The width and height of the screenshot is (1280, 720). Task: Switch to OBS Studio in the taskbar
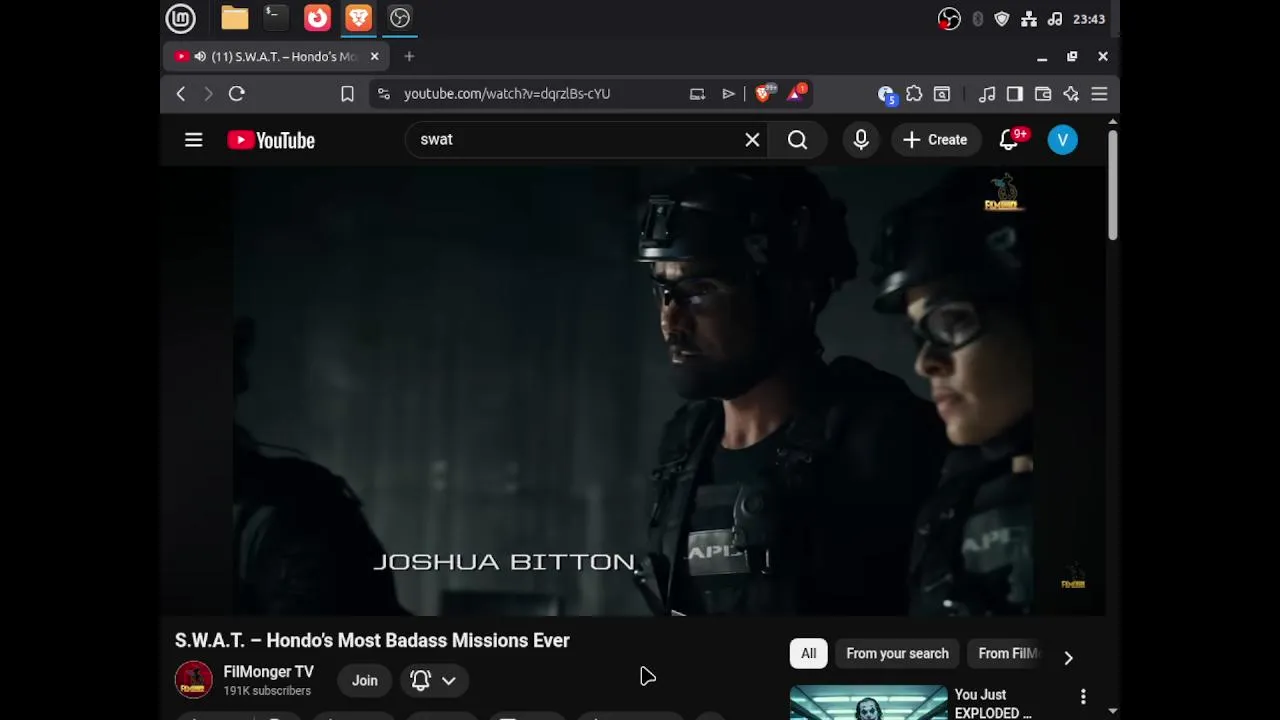[400, 18]
